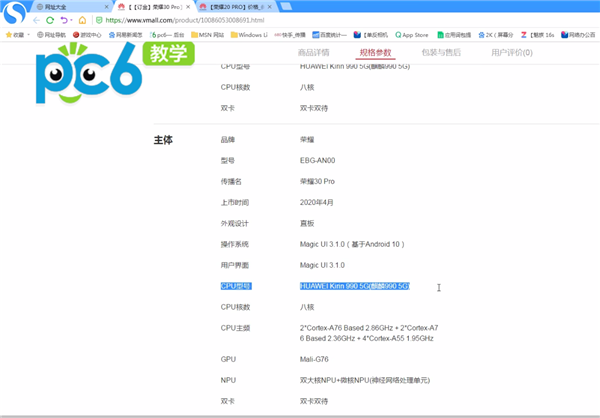
Task: Reload the page with the green refresh icon
Action: point(50,20)
